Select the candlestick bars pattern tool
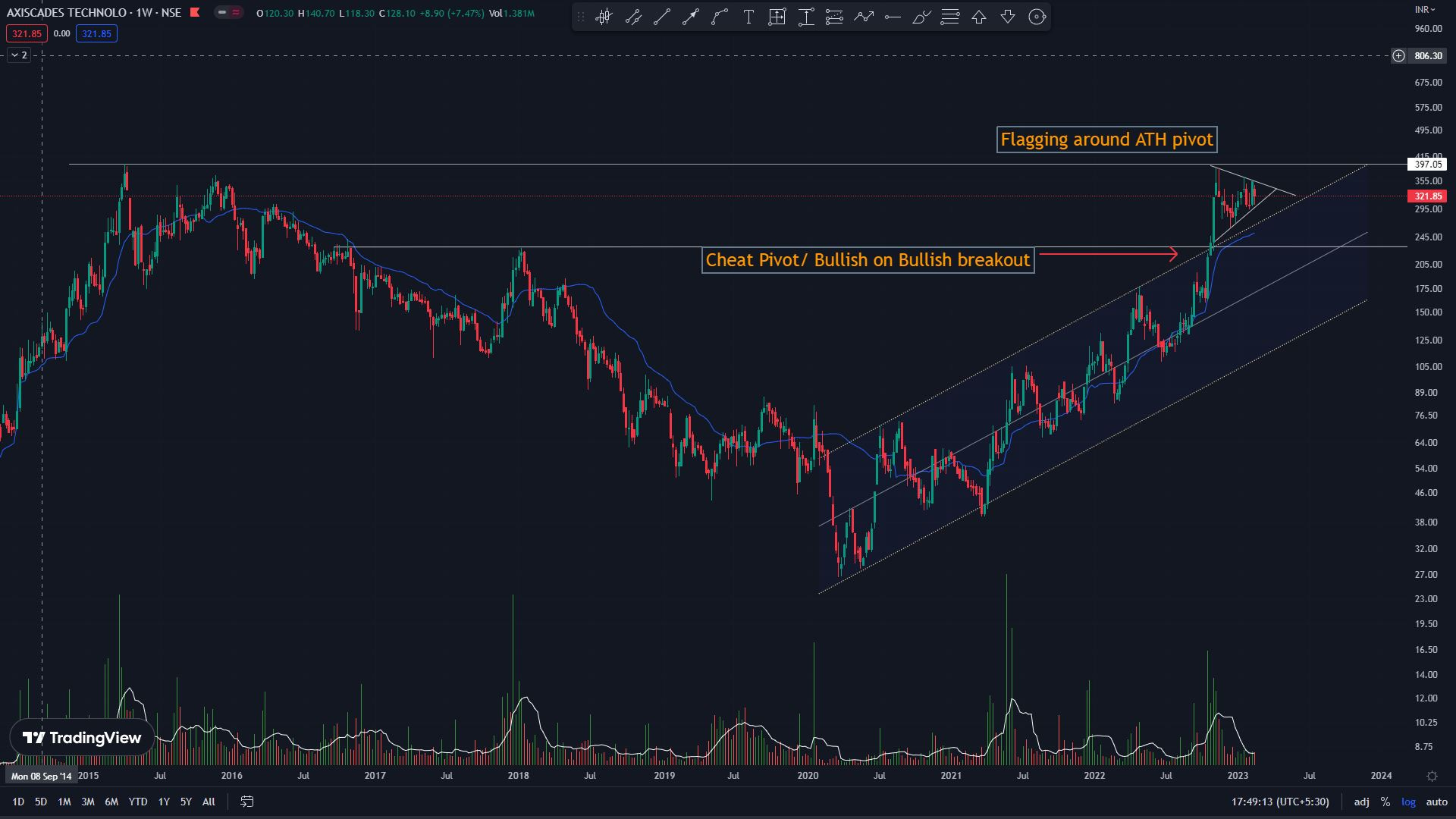1456x819 pixels. tap(604, 17)
